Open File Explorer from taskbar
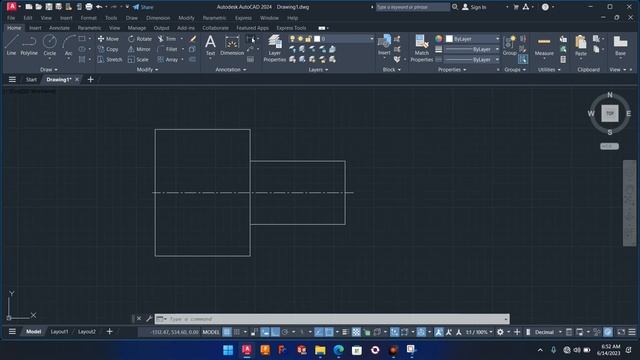The width and height of the screenshot is (640, 360). click(x=320, y=350)
